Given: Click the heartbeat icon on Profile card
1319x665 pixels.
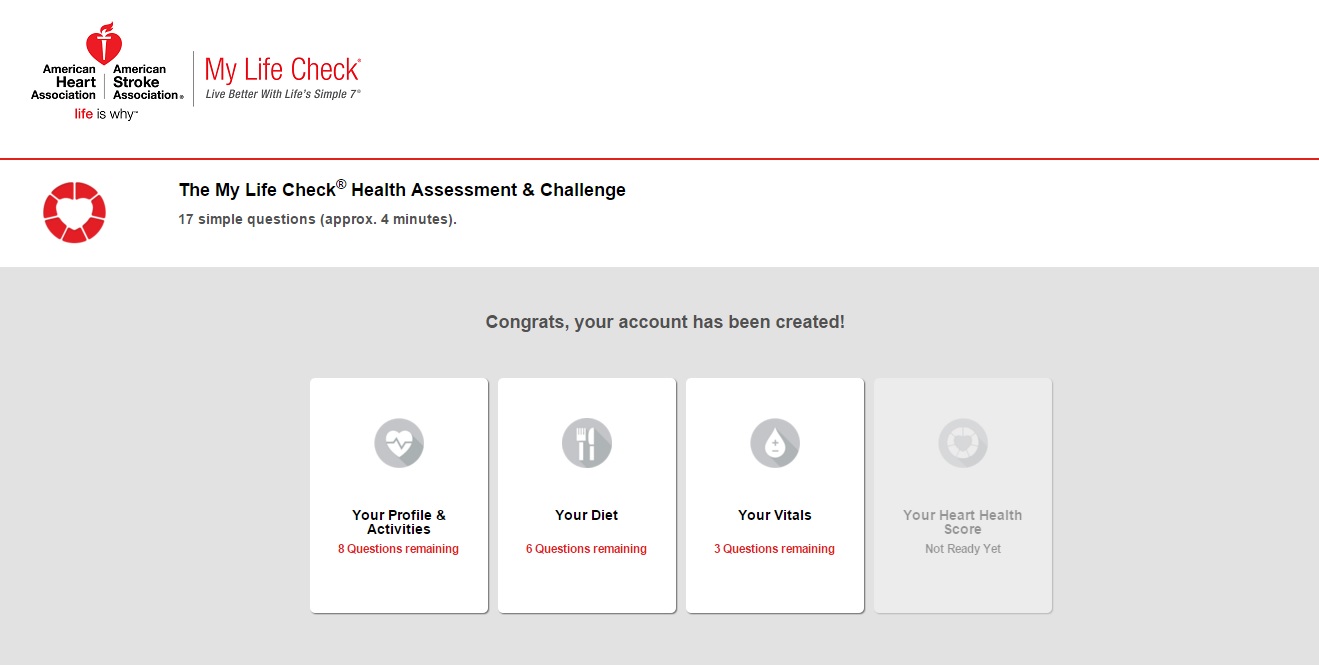Looking at the screenshot, I should point(399,443).
